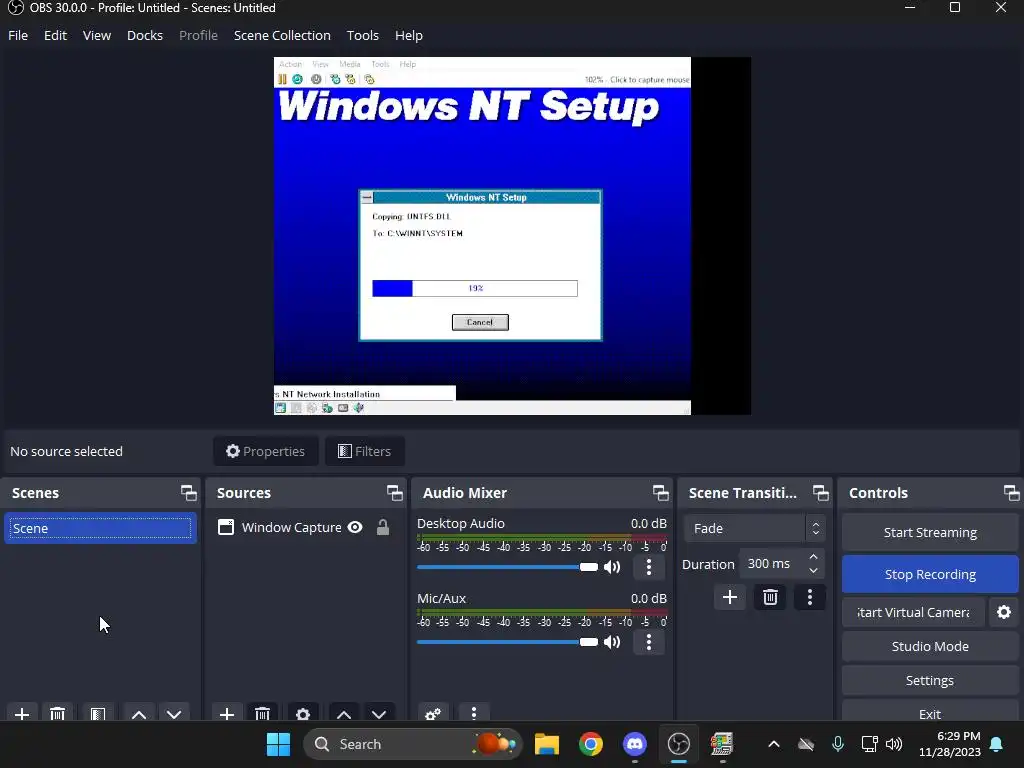Image resolution: width=1024 pixels, height=768 pixels.
Task: Open File Explorer from the taskbar
Action: point(547,744)
